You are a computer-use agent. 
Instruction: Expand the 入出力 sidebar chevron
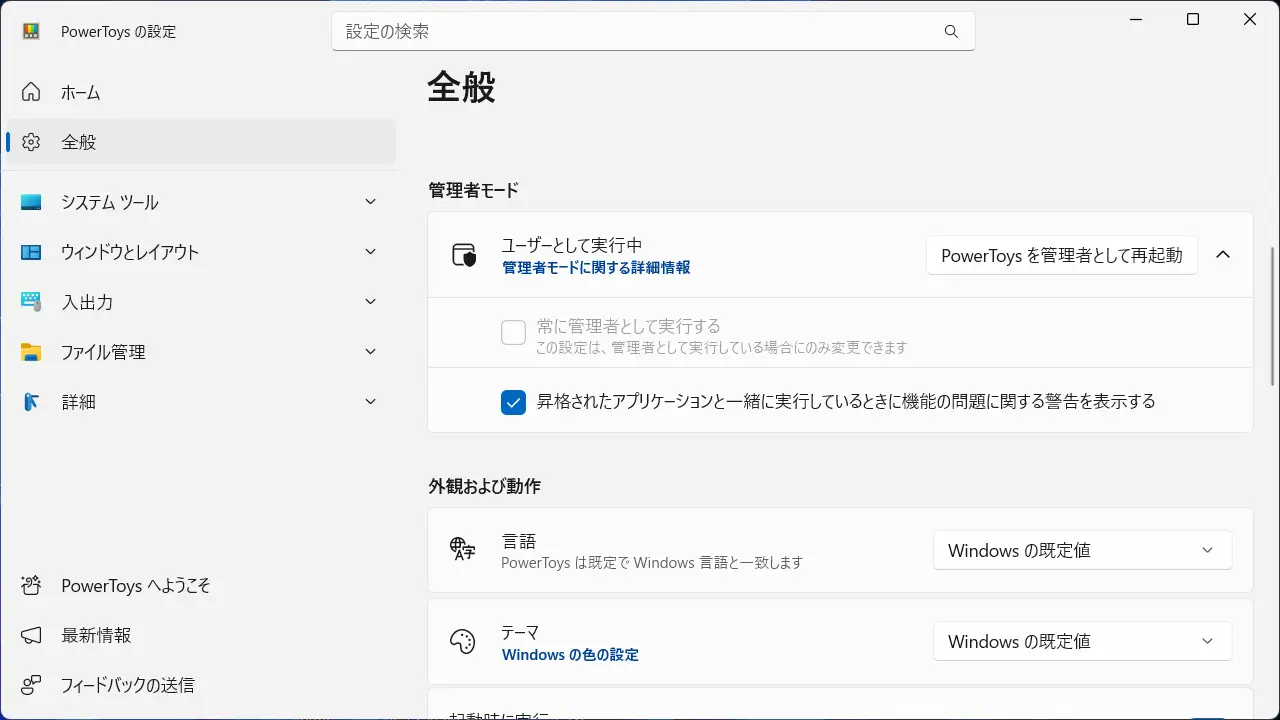point(371,302)
